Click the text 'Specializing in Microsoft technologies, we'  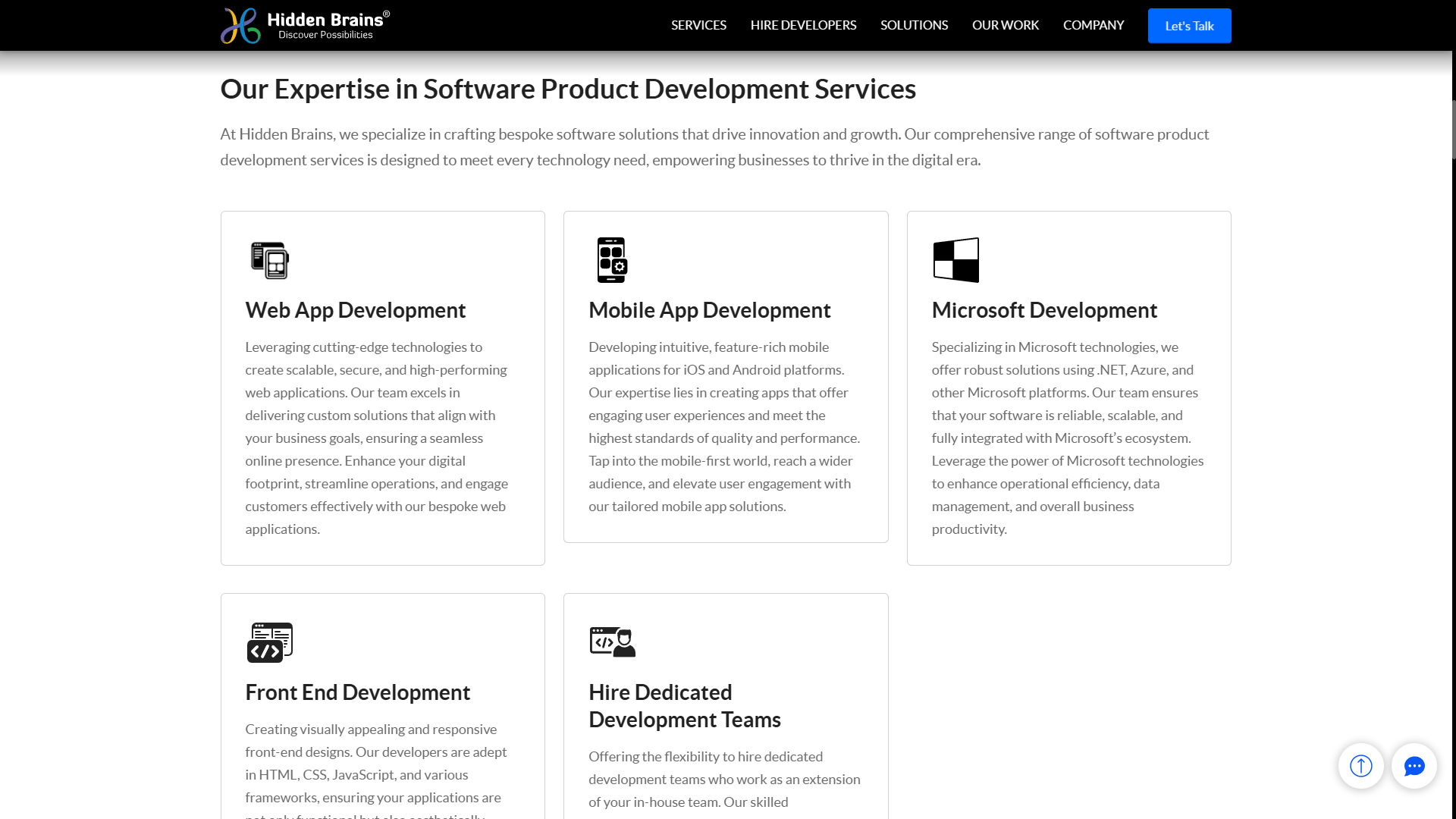(1055, 347)
